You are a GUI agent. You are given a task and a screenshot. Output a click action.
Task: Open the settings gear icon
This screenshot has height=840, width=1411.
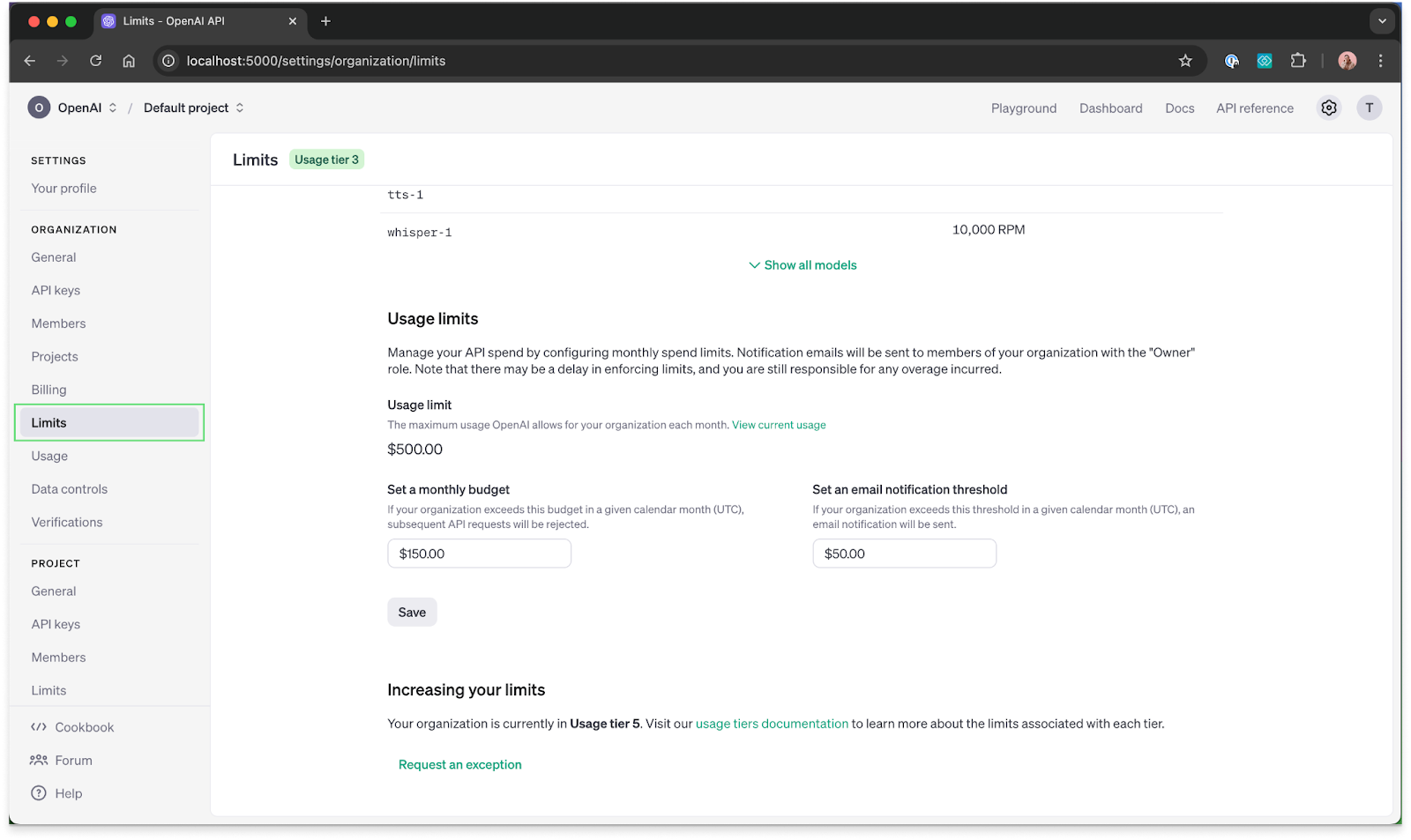[1328, 108]
